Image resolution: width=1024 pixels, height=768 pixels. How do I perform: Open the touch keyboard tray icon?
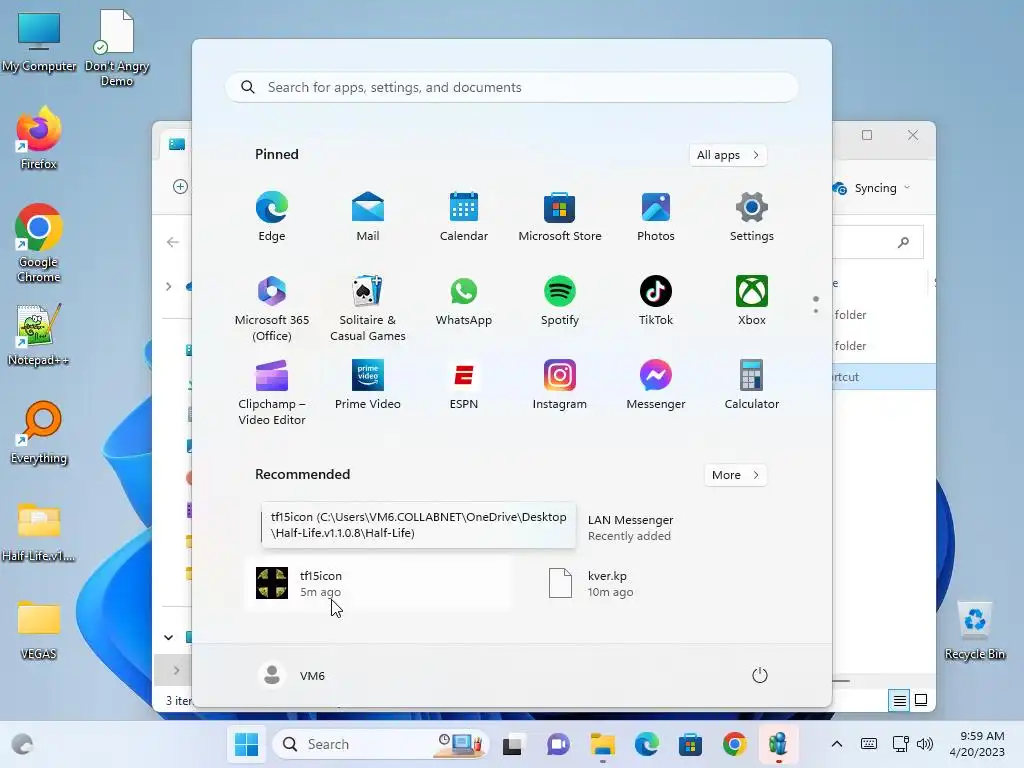point(869,744)
